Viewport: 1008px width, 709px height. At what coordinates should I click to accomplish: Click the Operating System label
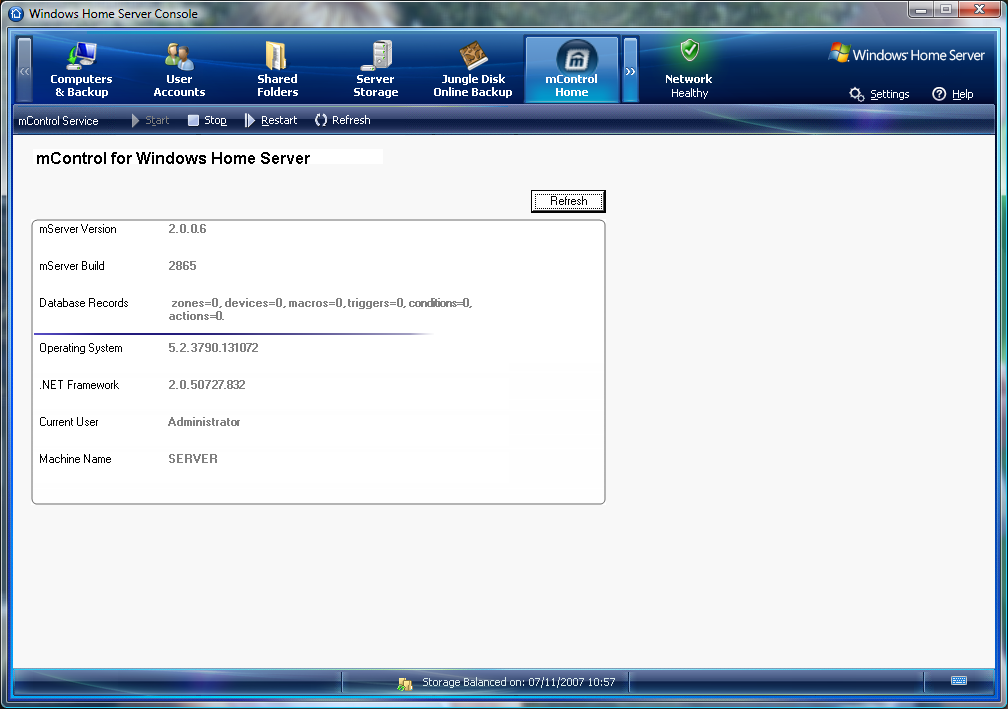coord(80,348)
